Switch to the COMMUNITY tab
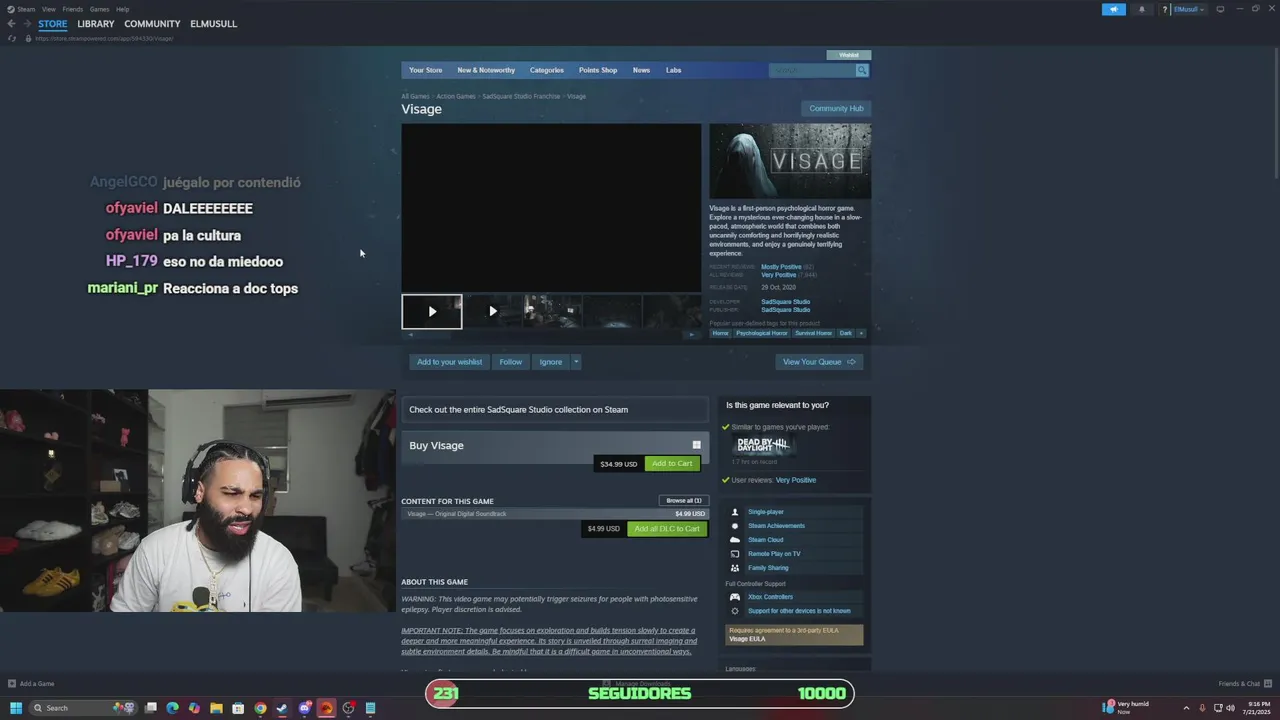The width and height of the screenshot is (1280, 720). pyautogui.click(x=152, y=24)
